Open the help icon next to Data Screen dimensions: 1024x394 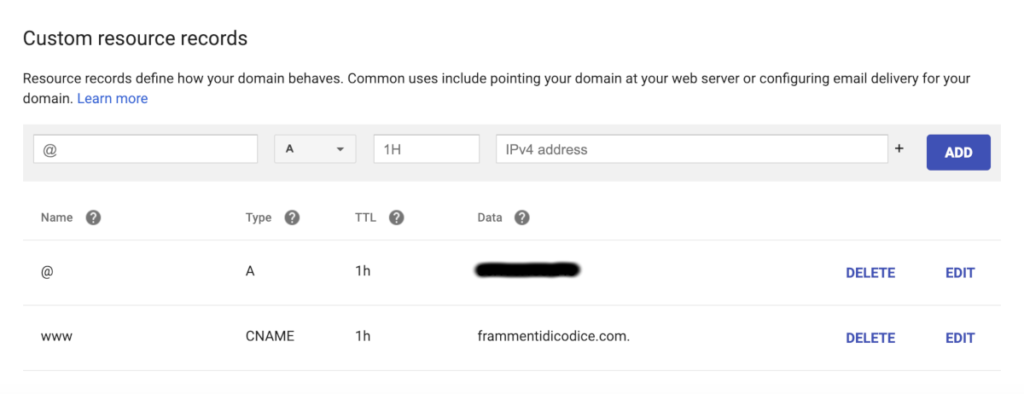[521, 218]
